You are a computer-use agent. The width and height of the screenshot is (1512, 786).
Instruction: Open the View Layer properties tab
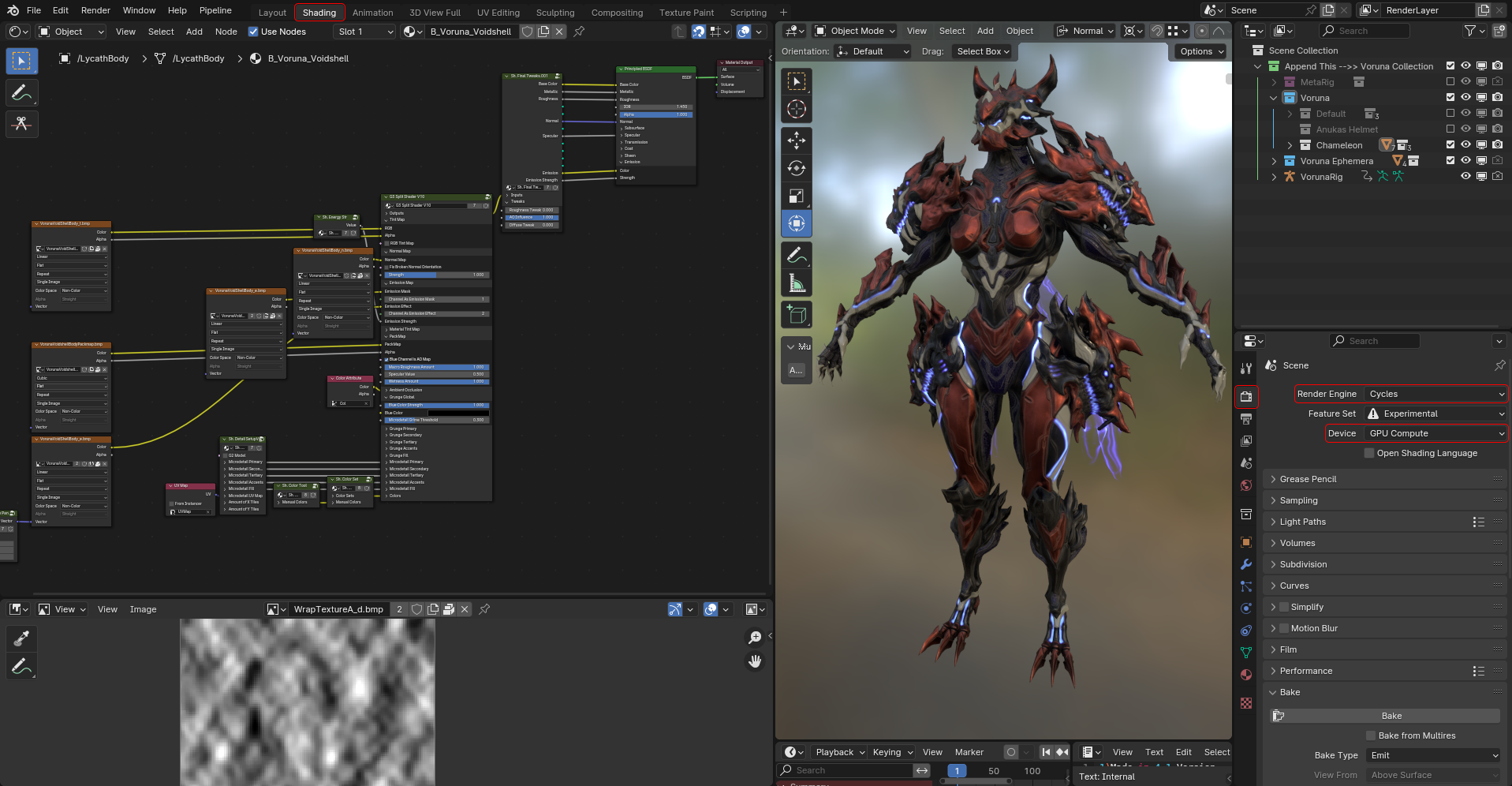tap(1246, 440)
